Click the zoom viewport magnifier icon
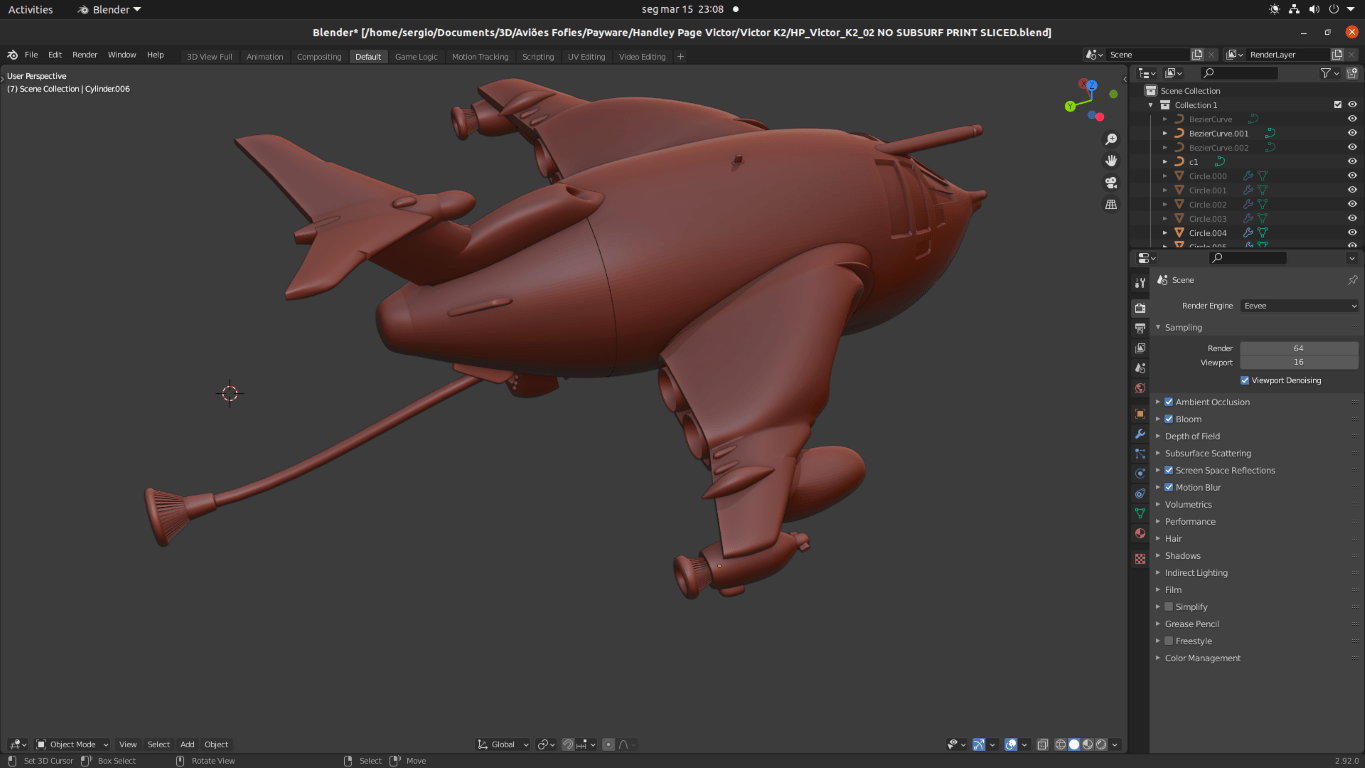Screen dimensions: 1365x768 pos(1110,139)
